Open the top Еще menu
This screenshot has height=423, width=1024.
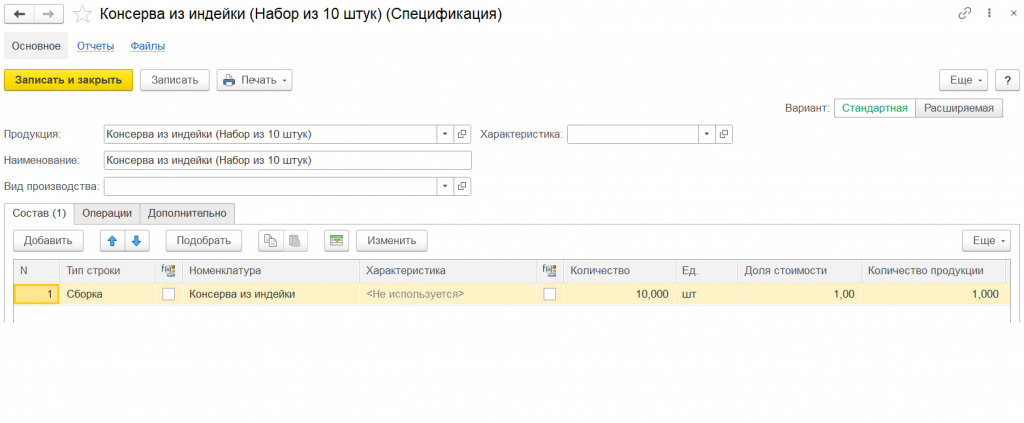[964, 80]
